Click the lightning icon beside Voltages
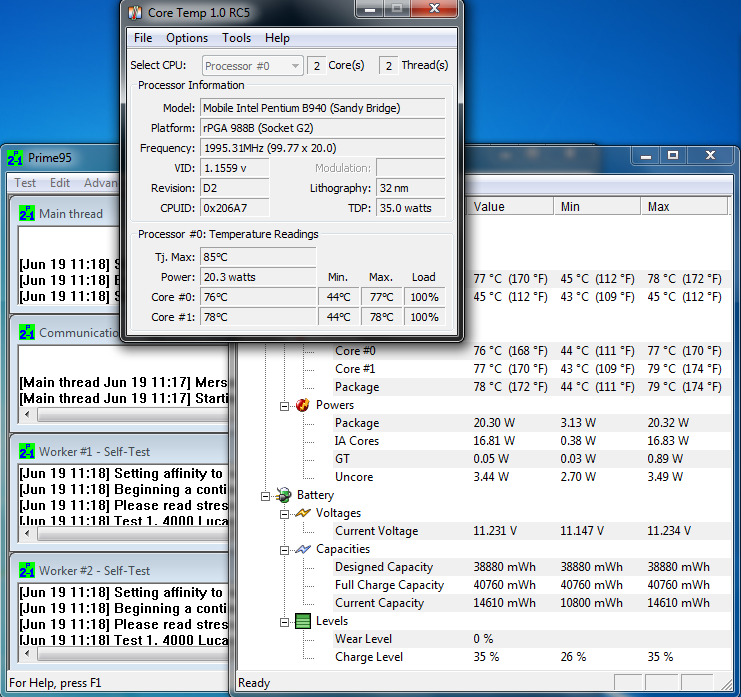This screenshot has height=697, width=741. (x=303, y=513)
